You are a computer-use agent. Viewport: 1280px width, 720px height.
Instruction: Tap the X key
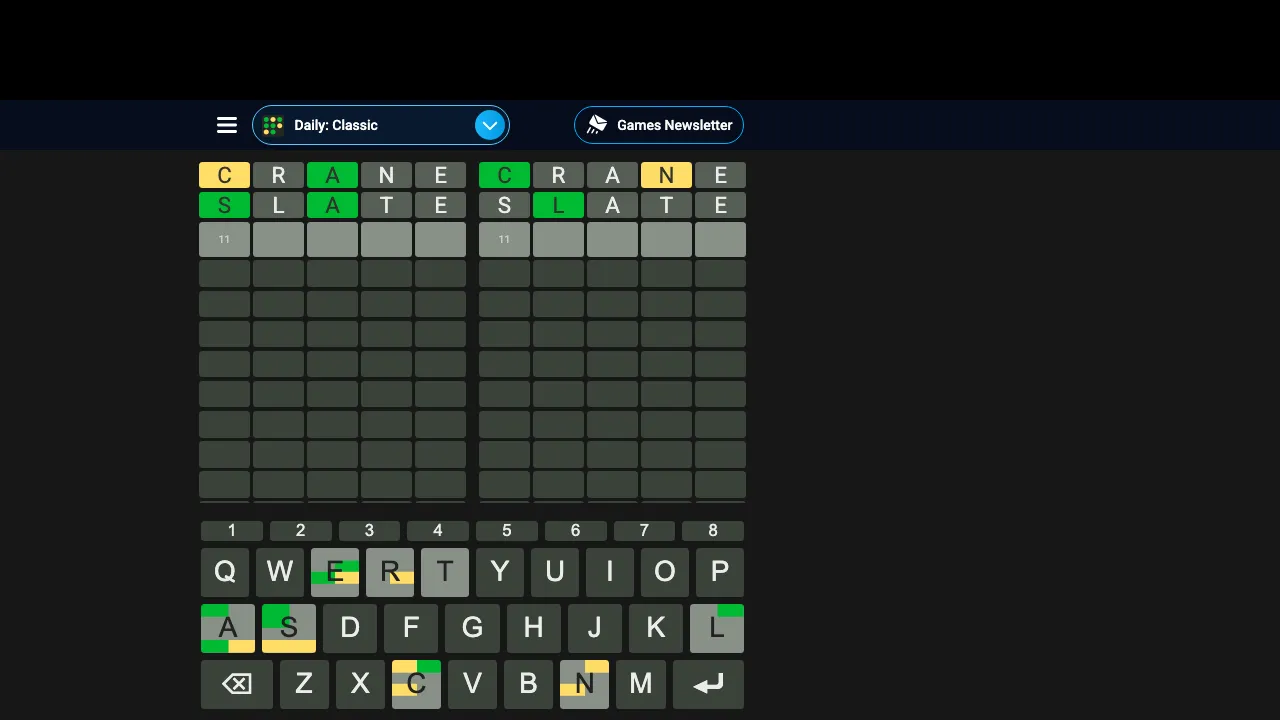pyautogui.click(x=360, y=684)
